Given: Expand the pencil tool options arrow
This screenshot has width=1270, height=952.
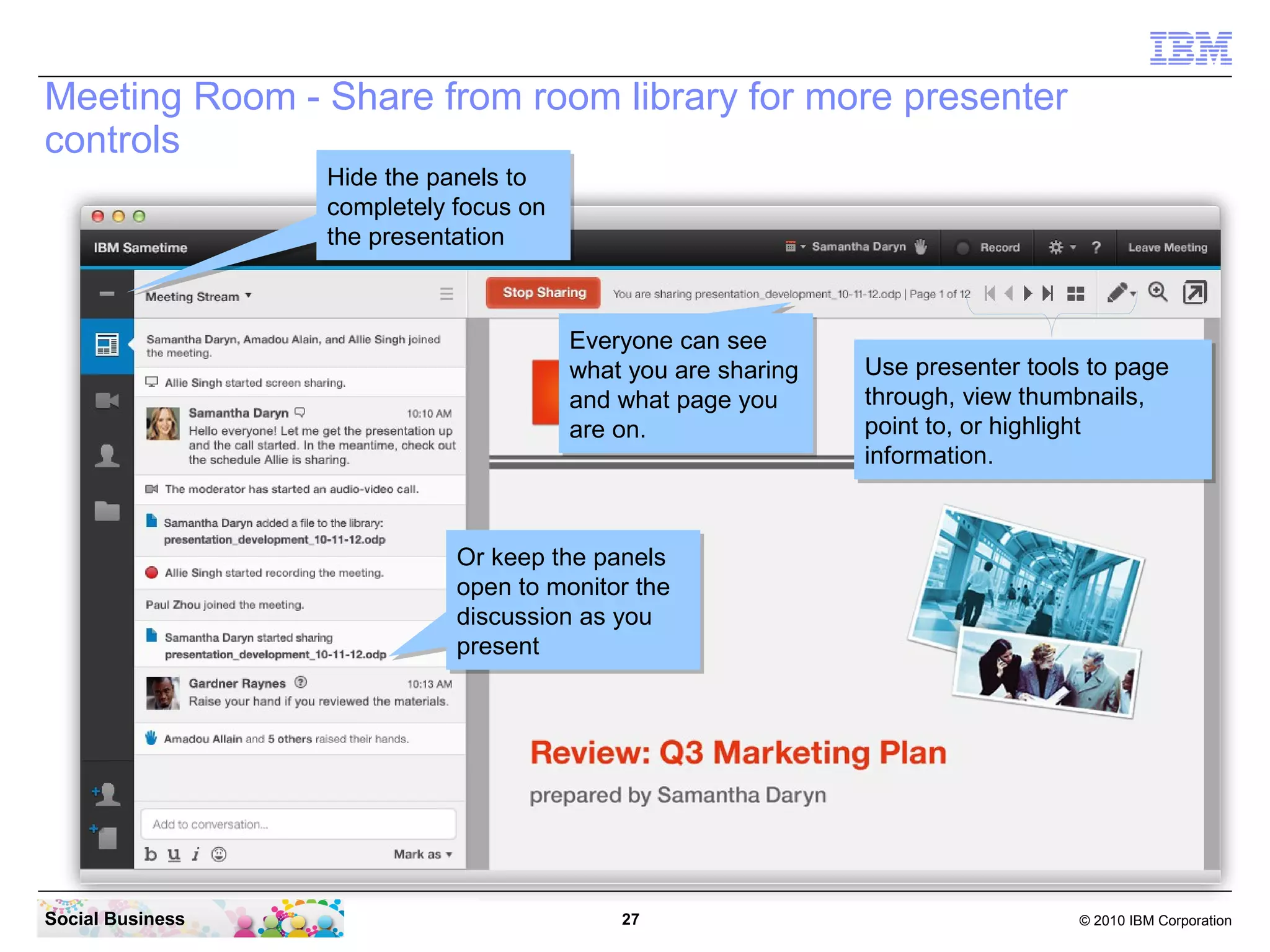Looking at the screenshot, I should [x=1133, y=294].
